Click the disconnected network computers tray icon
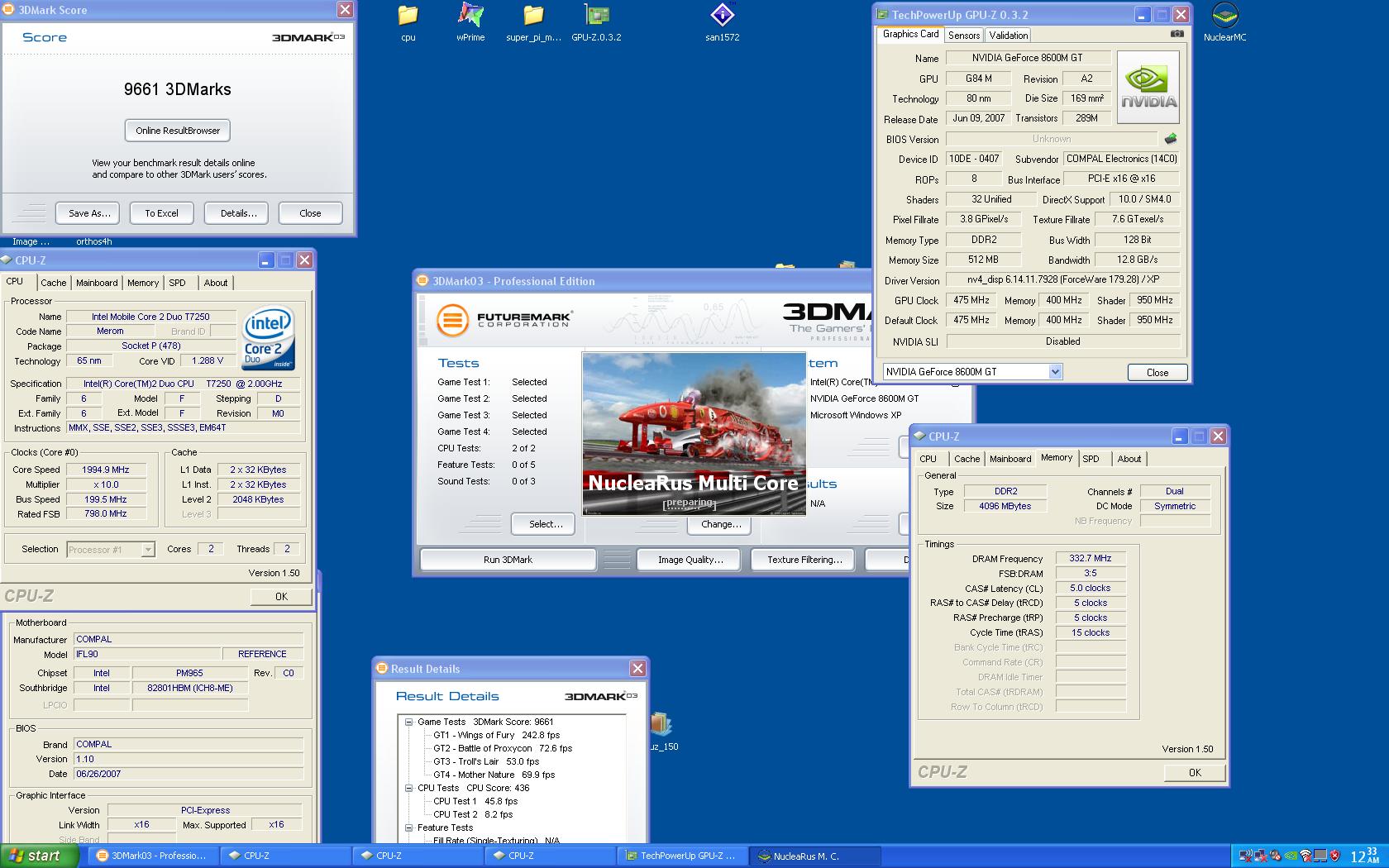The height and width of the screenshot is (868, 1389). point(1261,856)
